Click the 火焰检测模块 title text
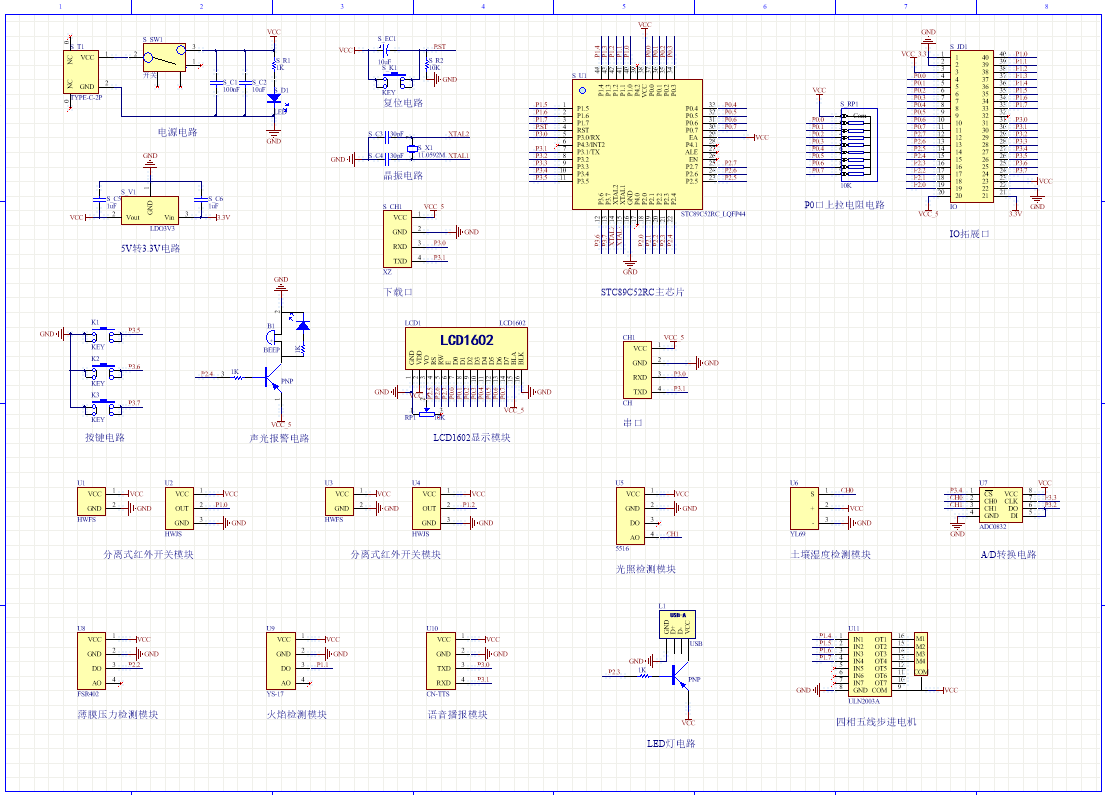The height and width of the screenshot is (795, 1105). click(x=297, y=715)
